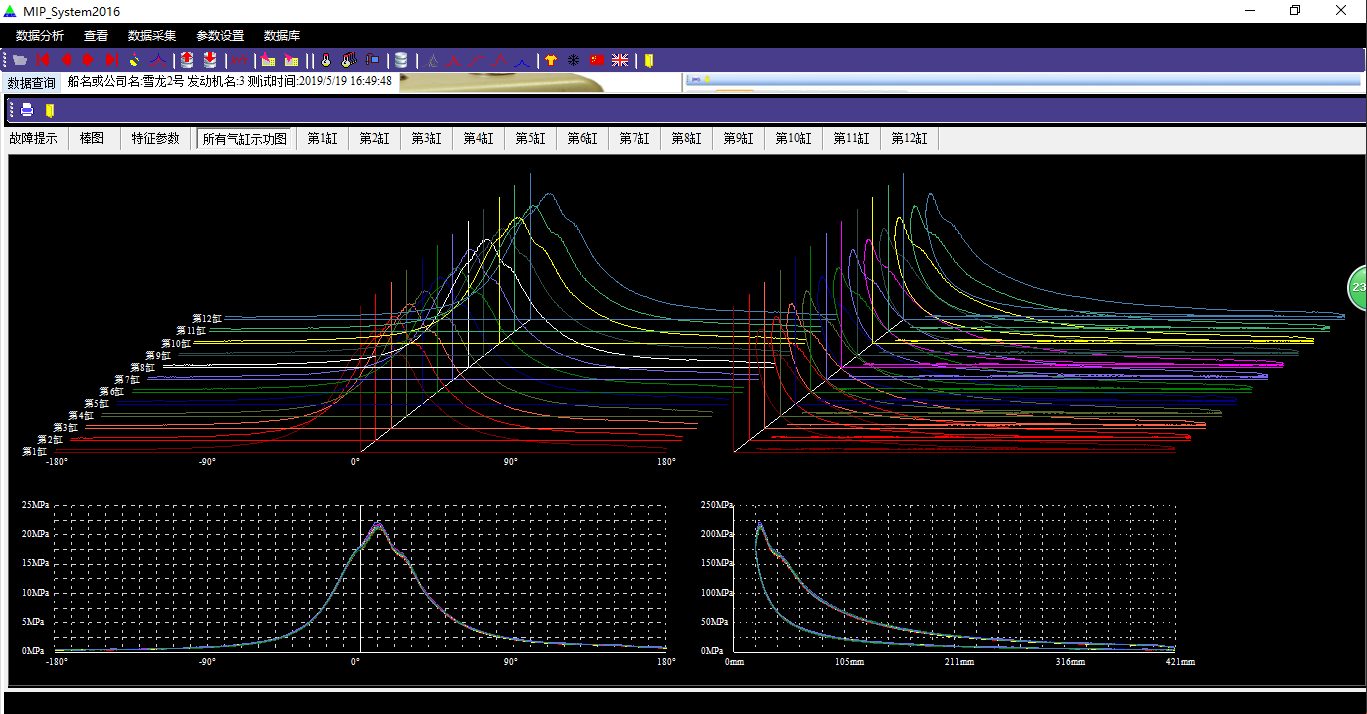Viewport: 1367px width, 714px height.
Task: Select the 所有气缸示功图 tab
Action: tap(245, 139)
